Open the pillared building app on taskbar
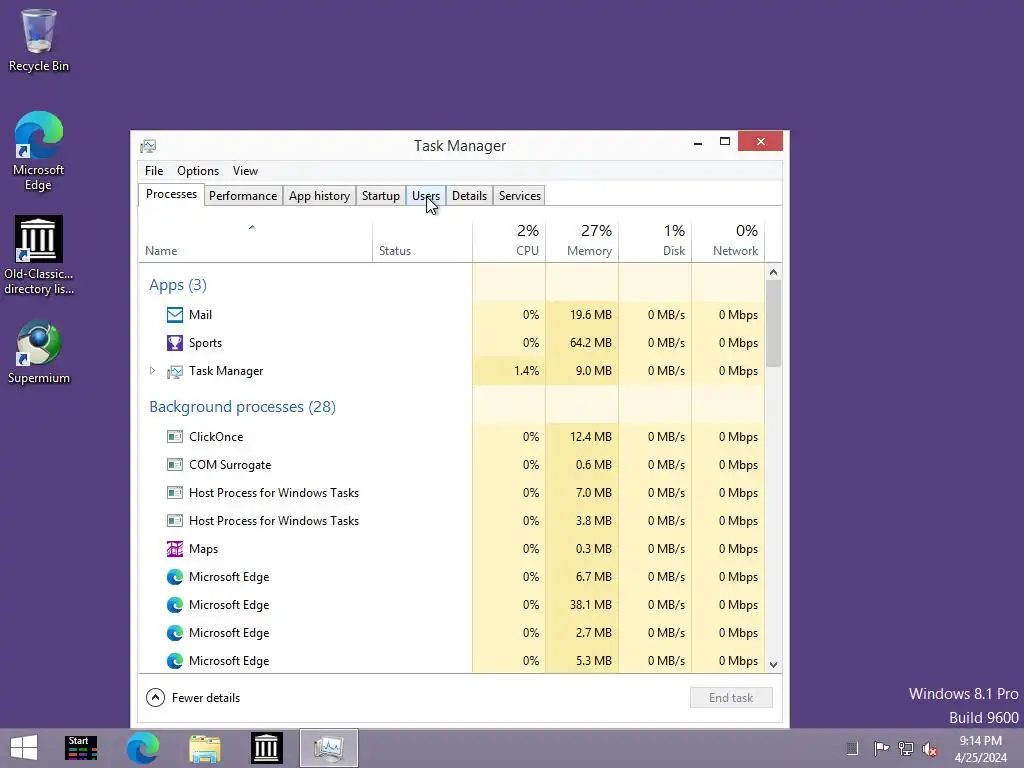 pos(266,748)
